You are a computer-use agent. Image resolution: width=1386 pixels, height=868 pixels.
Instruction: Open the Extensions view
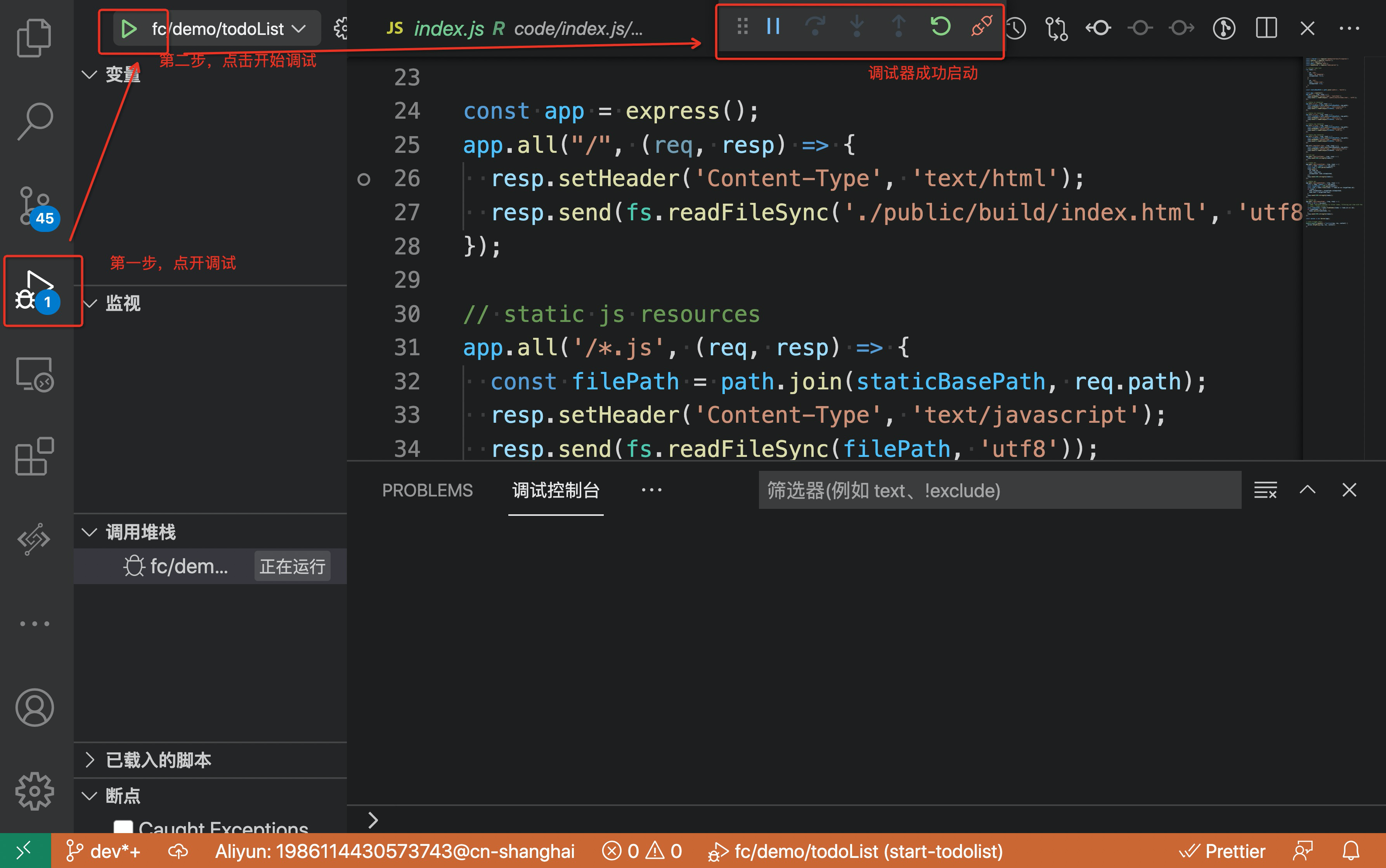[35, 456]
